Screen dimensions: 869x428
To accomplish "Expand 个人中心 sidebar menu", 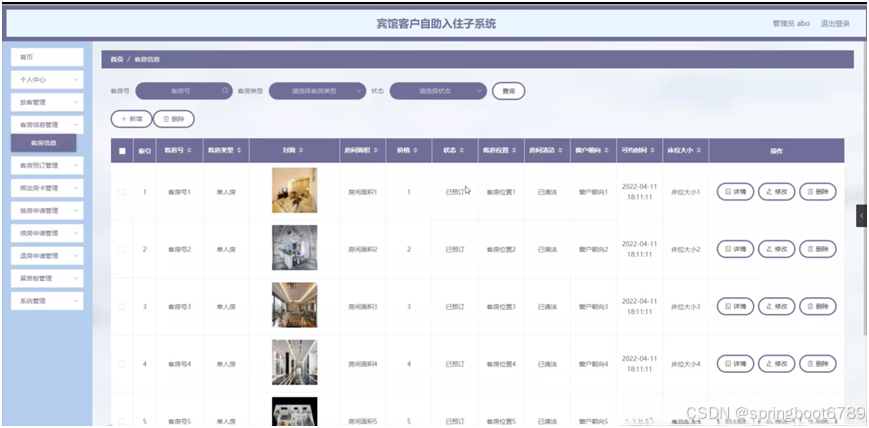I will [47, 80].
